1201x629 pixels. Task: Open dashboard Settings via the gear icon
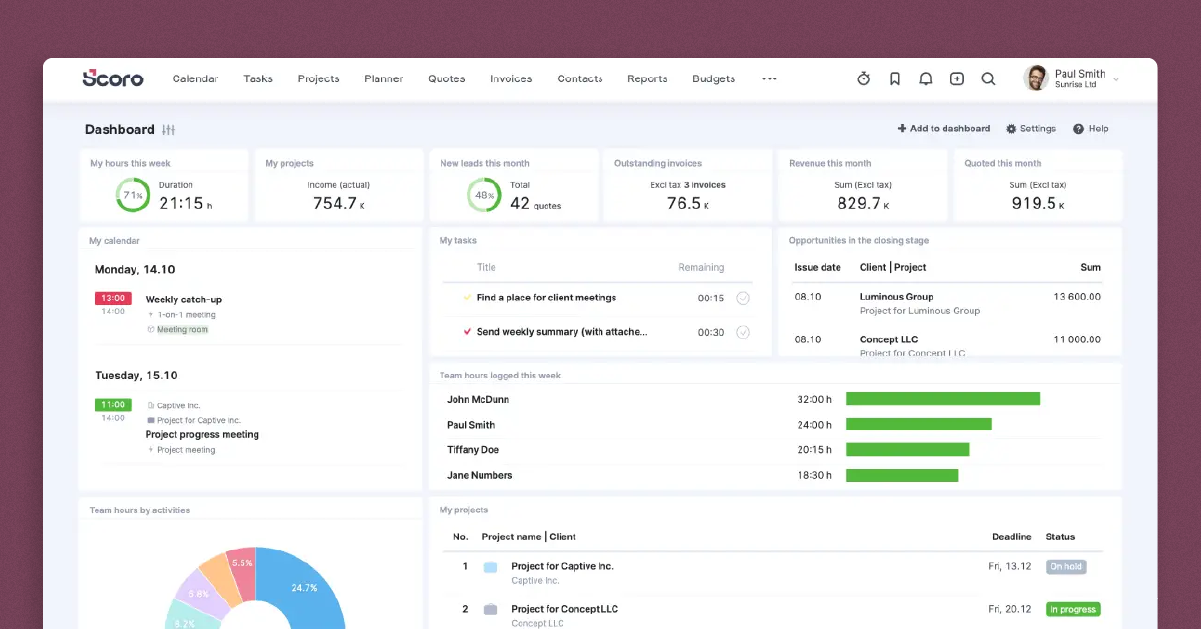pyautogui.click(x=1031, y=128)
